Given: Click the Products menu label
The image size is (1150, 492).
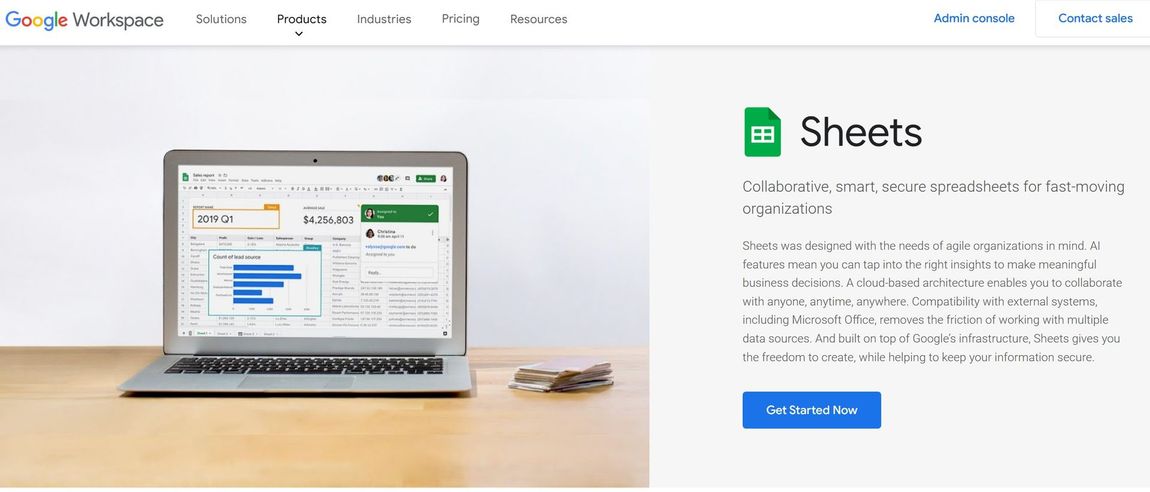Looking at the screenshot, I should [x=301, y=19].
